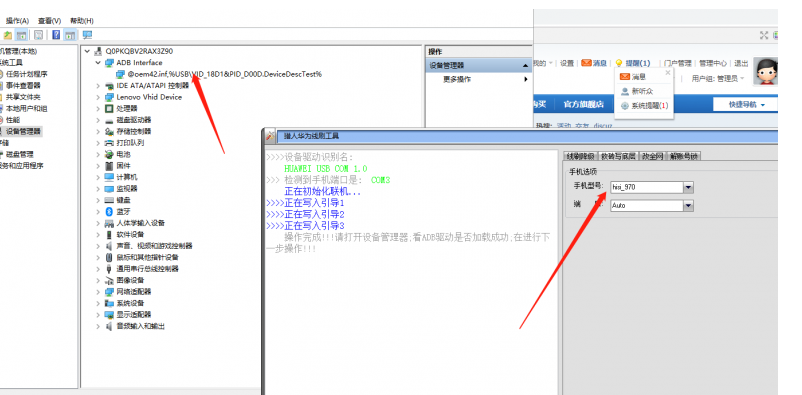Select 共享文件夹 in left console tree
802x395 pixels.
tap(23, 97)
